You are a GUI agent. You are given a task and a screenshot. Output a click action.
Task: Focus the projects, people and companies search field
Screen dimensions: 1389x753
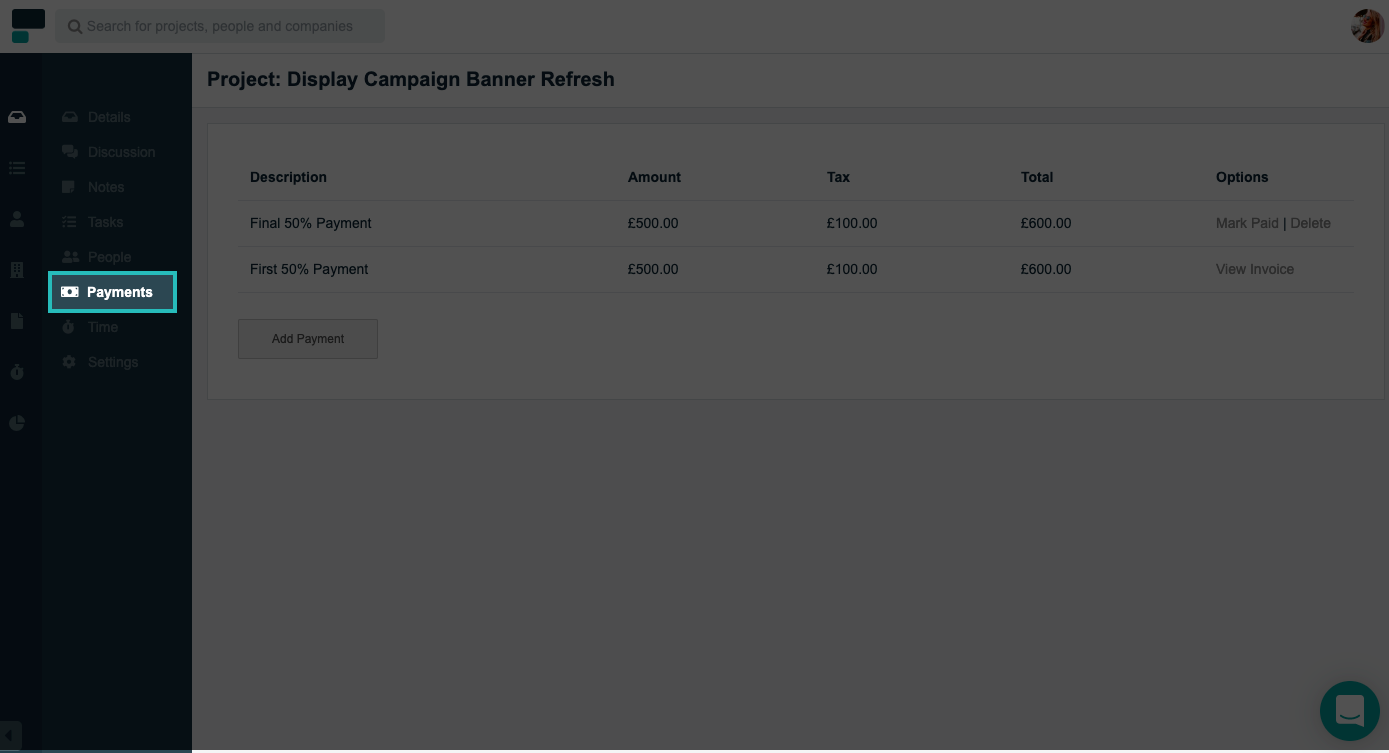point(220,26)
